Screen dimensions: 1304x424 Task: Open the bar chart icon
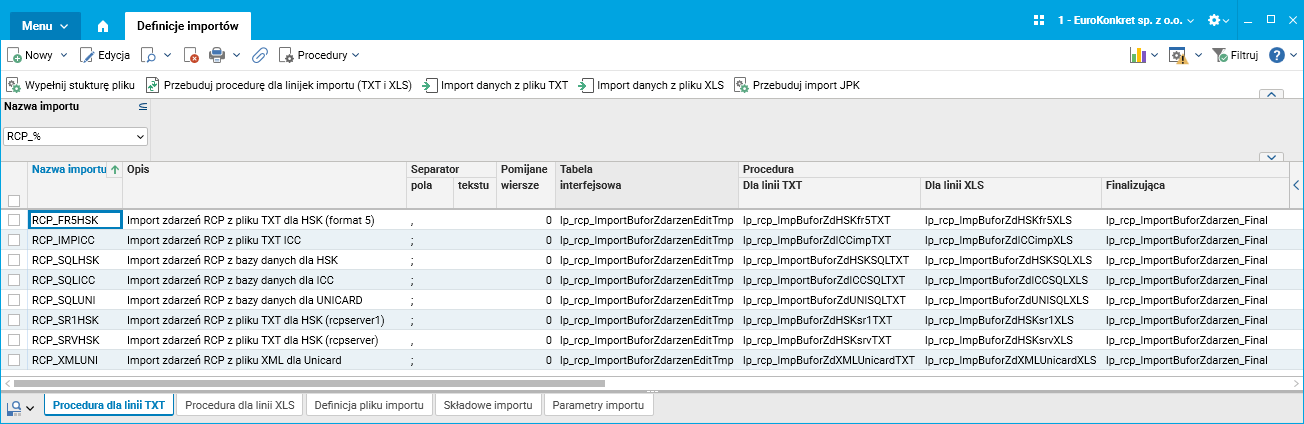click(x=1138, y=55)
